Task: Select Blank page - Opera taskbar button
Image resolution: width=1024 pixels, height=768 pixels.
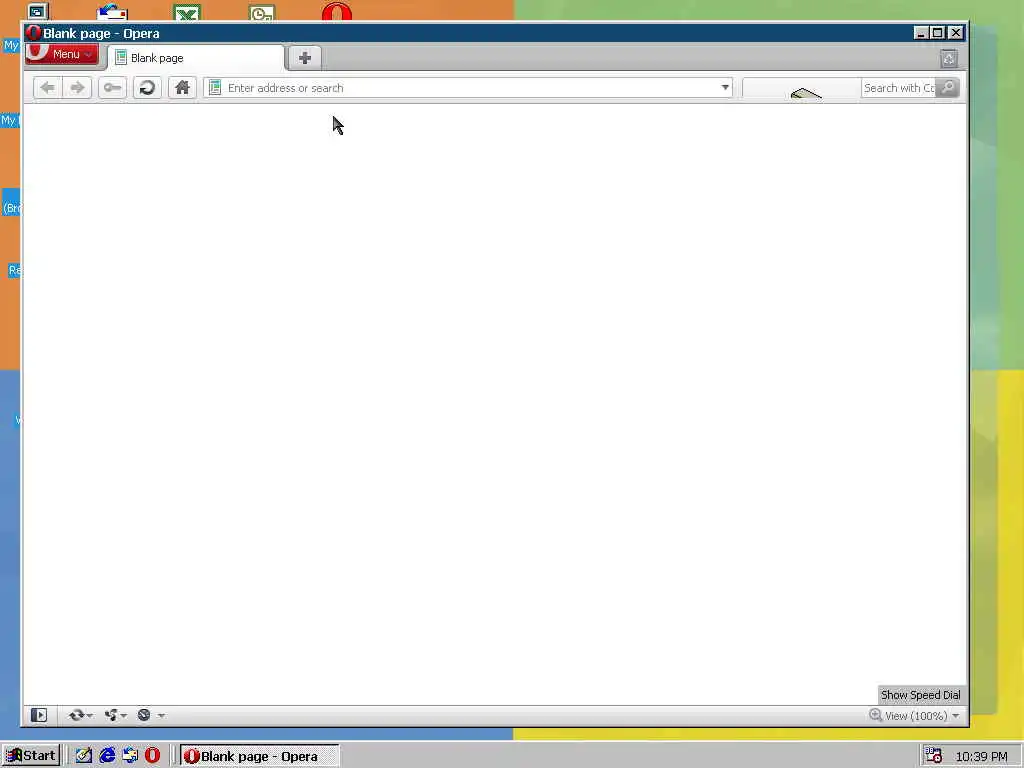Action: (259, 756)
